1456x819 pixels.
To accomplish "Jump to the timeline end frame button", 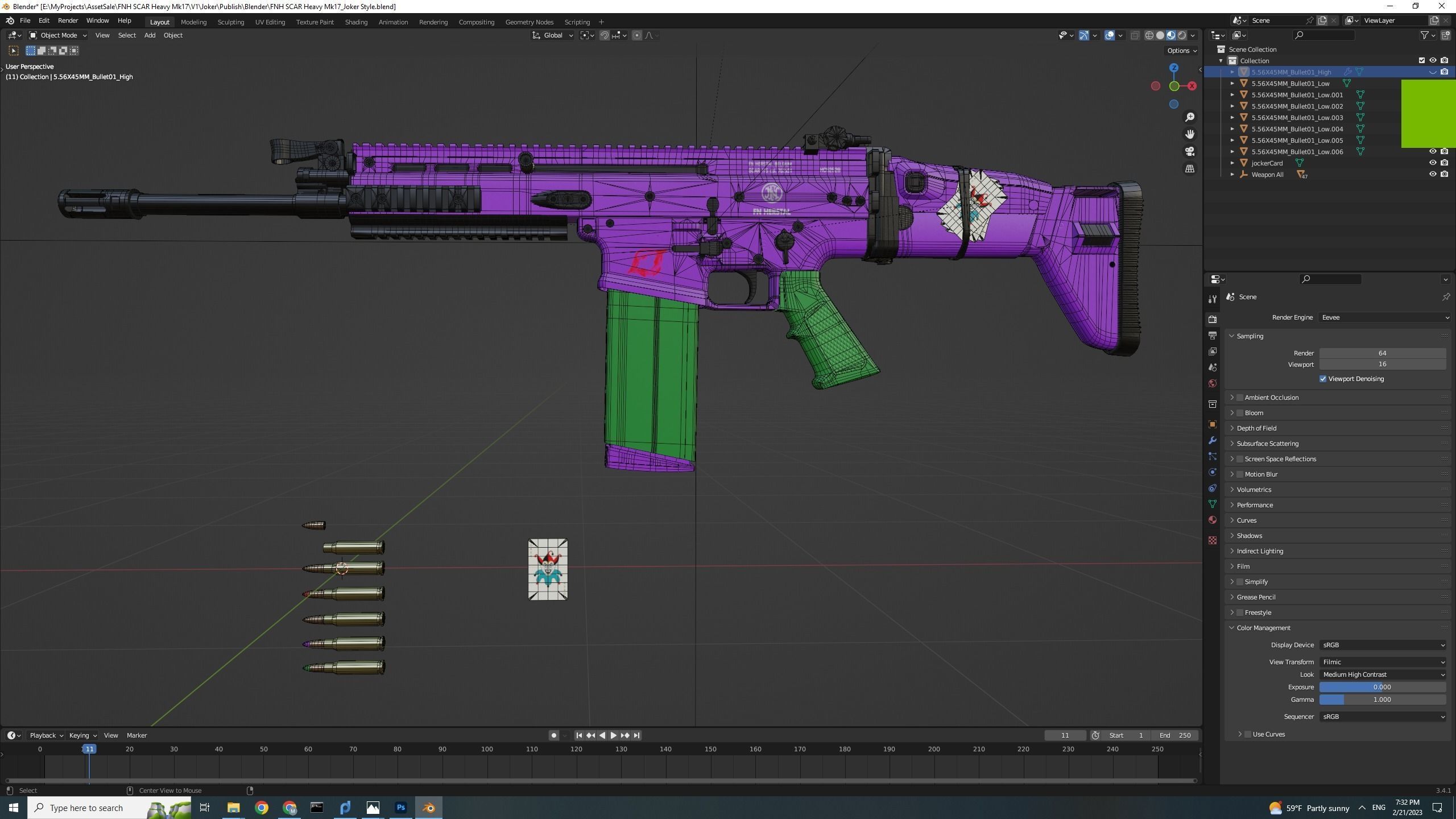I will click(636, 735).
